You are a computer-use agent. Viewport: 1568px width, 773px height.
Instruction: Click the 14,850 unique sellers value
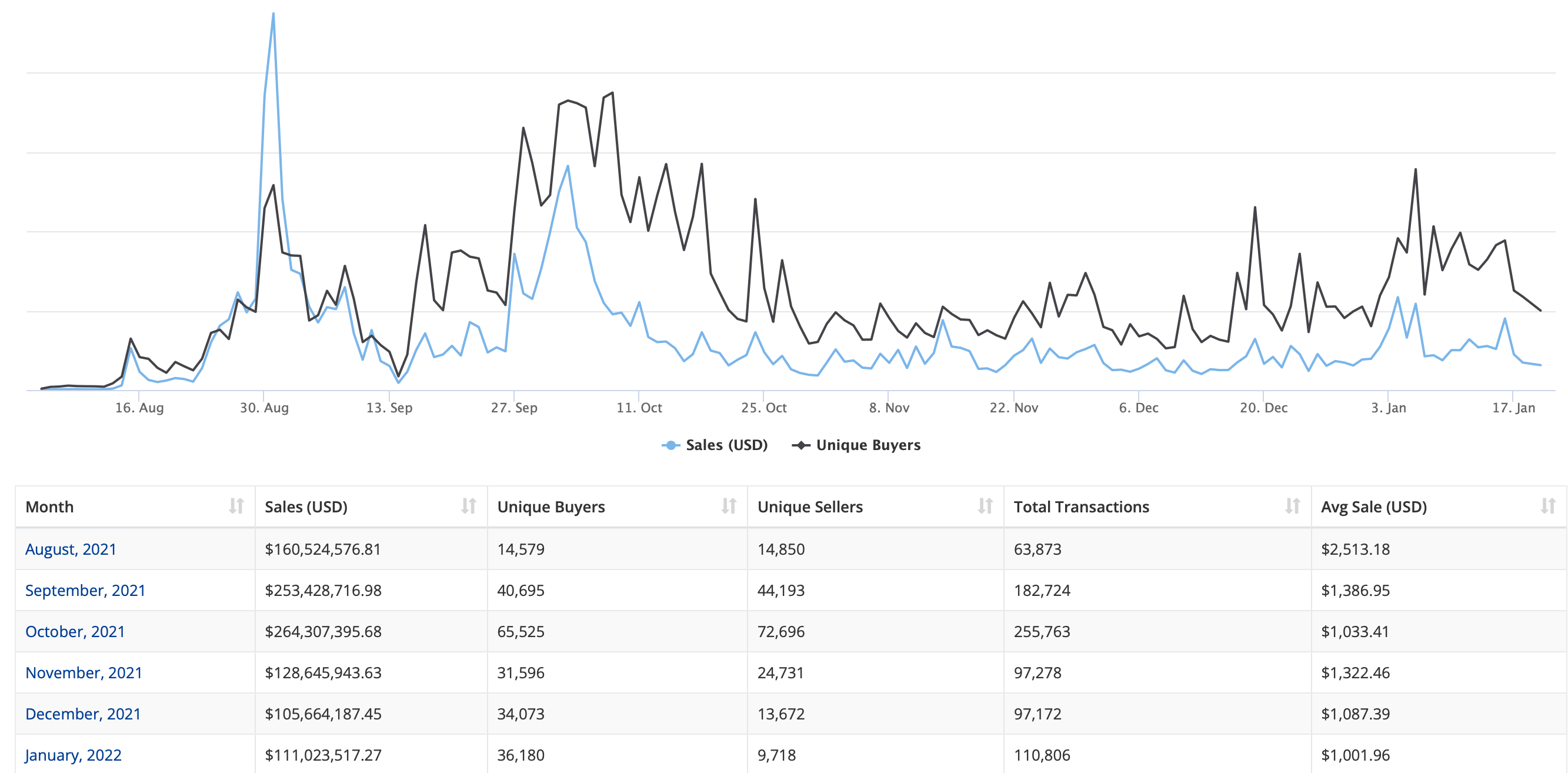pyautogui.click(x=781, y=549)
